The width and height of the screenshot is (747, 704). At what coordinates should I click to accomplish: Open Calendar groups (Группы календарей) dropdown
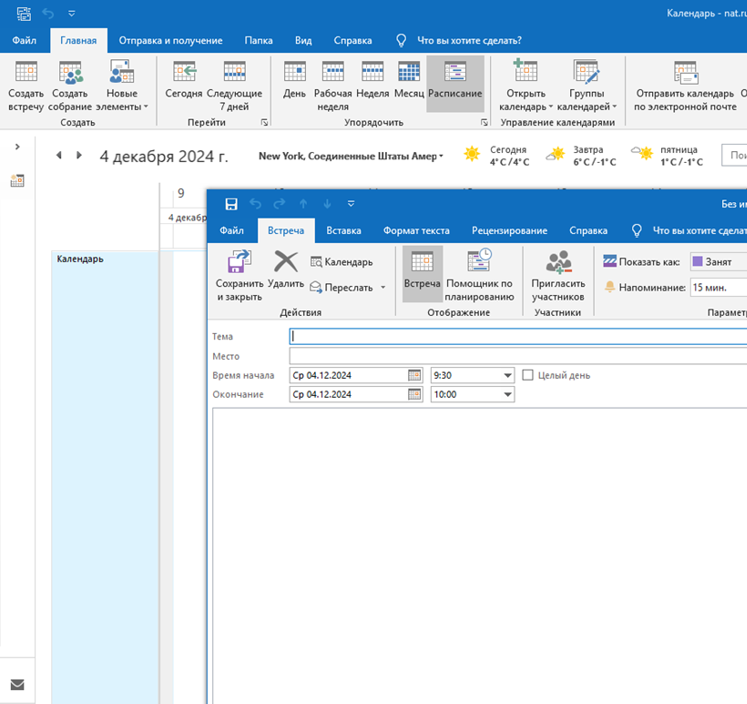586,86
